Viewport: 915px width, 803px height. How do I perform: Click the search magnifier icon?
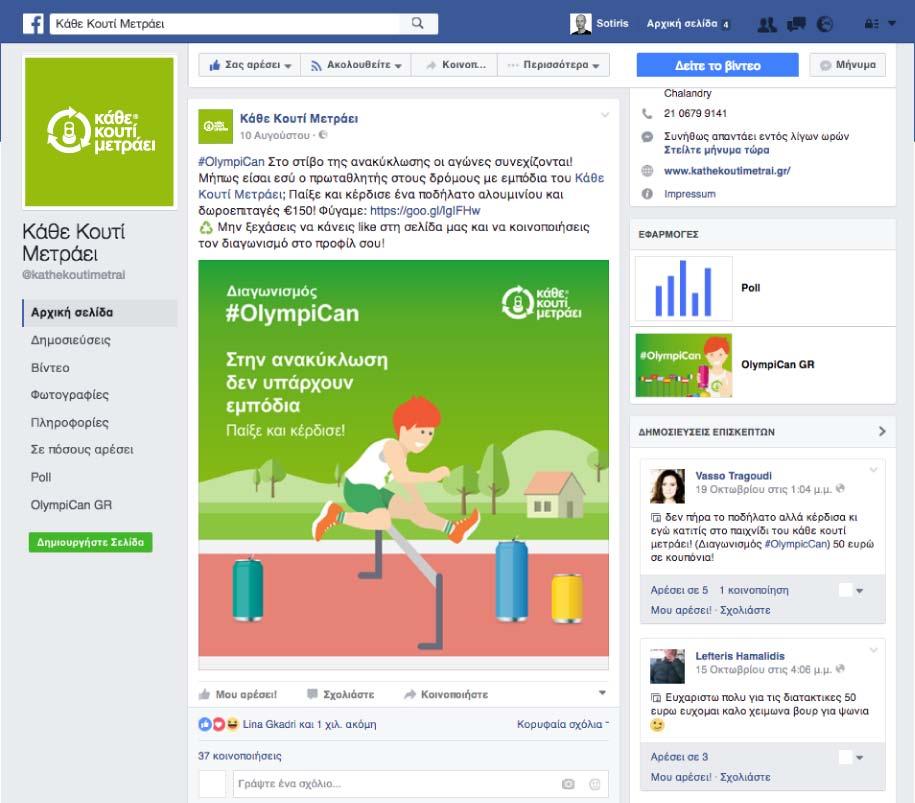point(417,23)
